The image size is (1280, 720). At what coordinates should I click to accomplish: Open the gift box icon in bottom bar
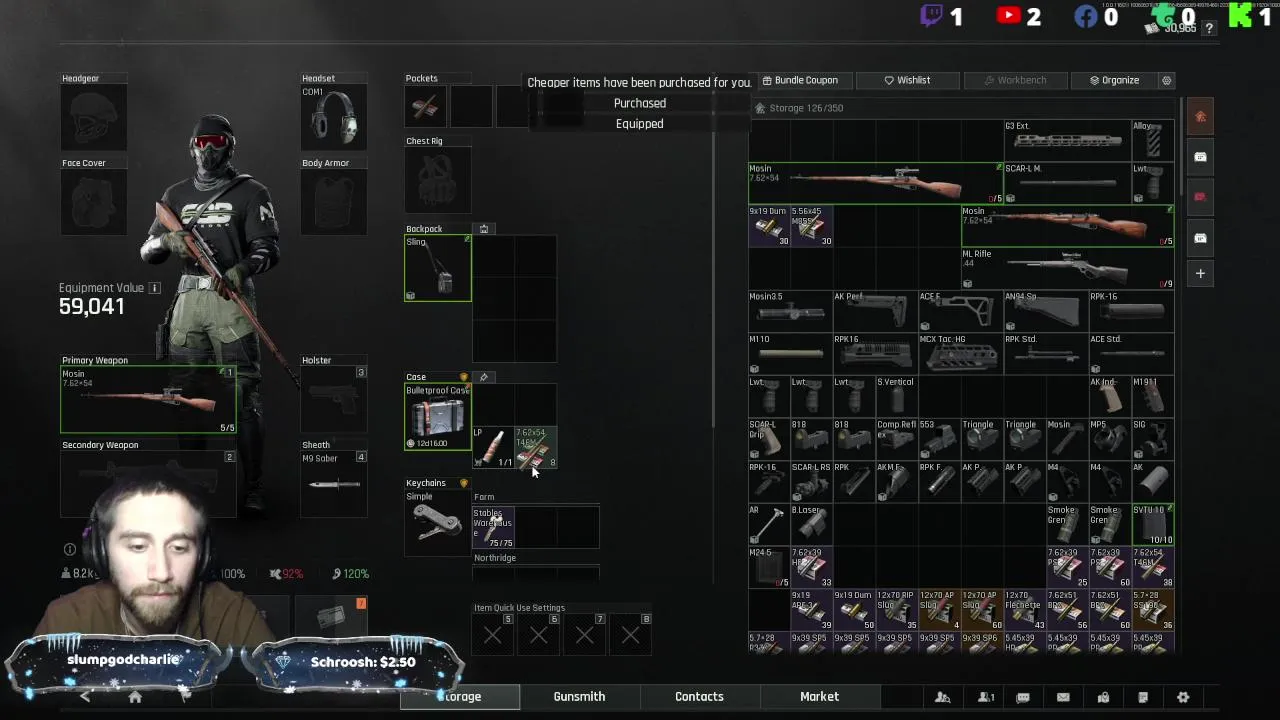point(1103,697)
